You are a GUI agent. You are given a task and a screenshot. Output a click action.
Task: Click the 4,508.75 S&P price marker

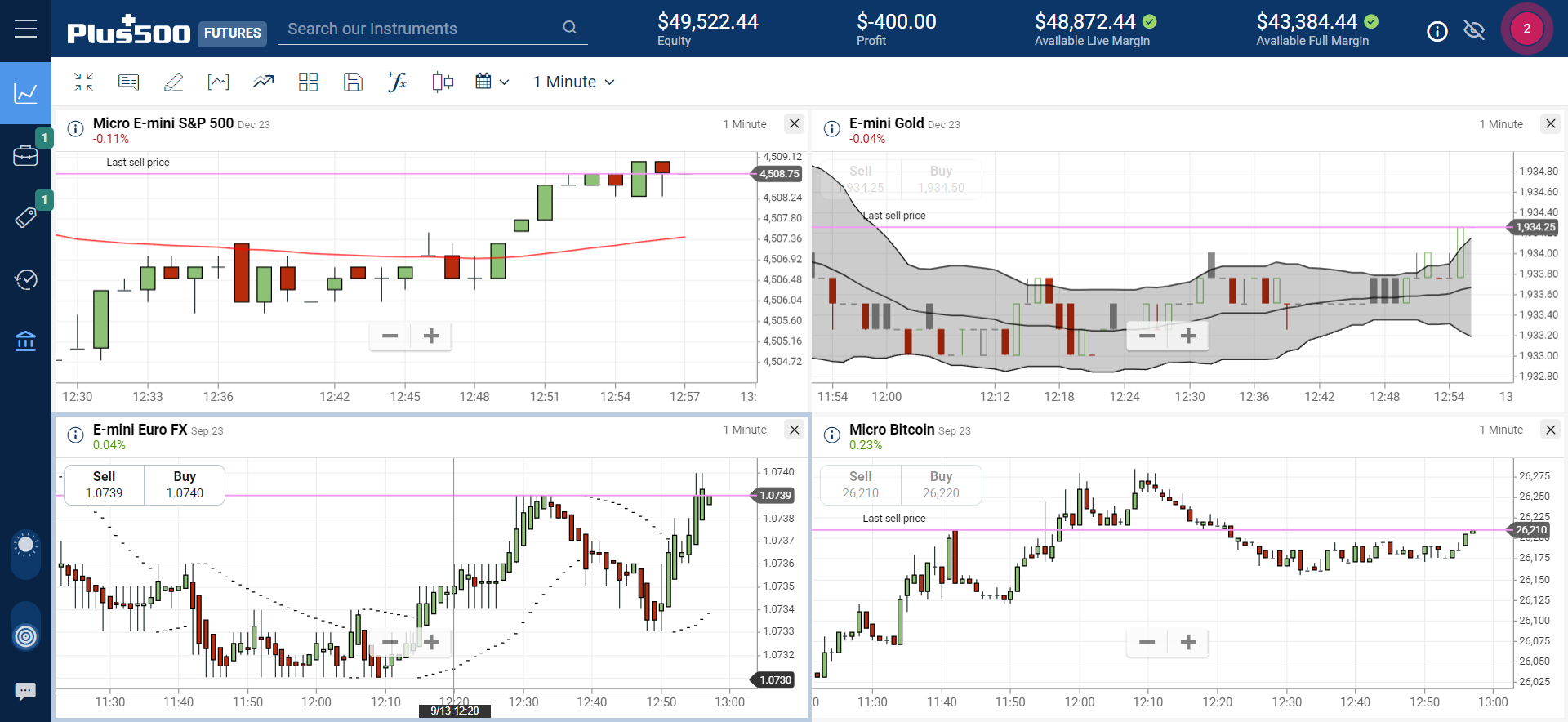pyautogui.click(x=777, y=174)
